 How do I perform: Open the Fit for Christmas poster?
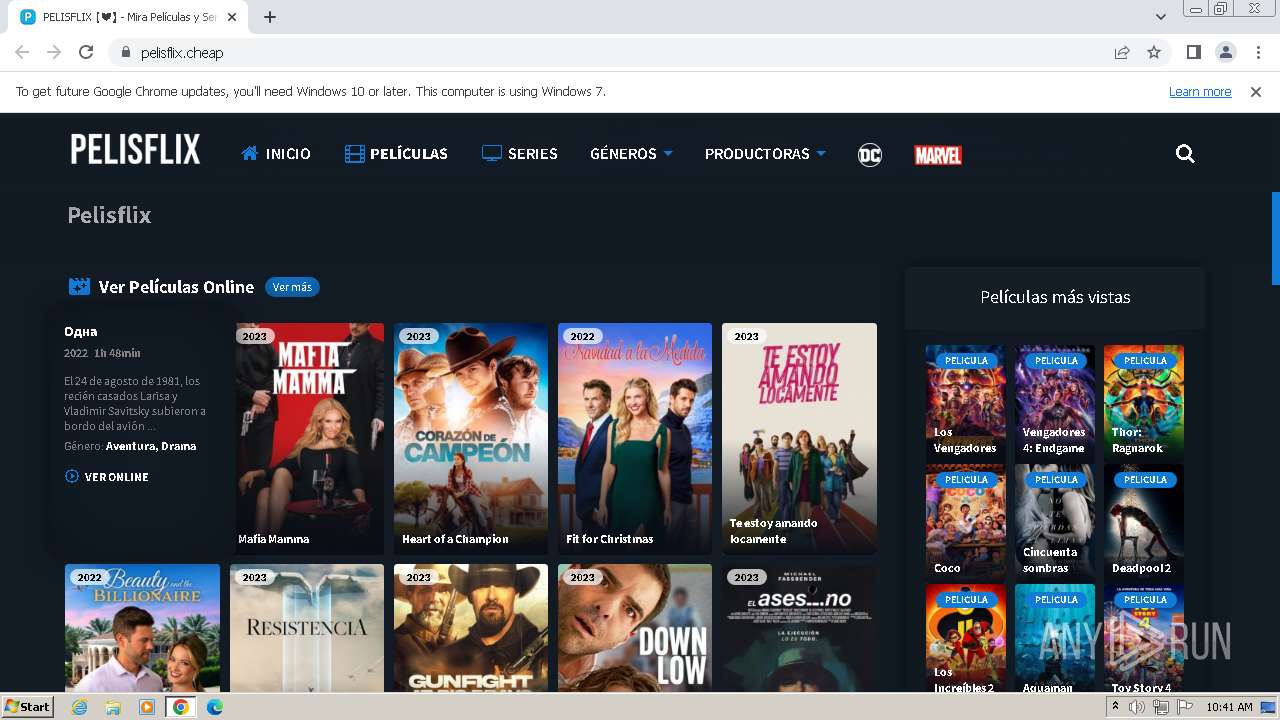click(635, 438)
